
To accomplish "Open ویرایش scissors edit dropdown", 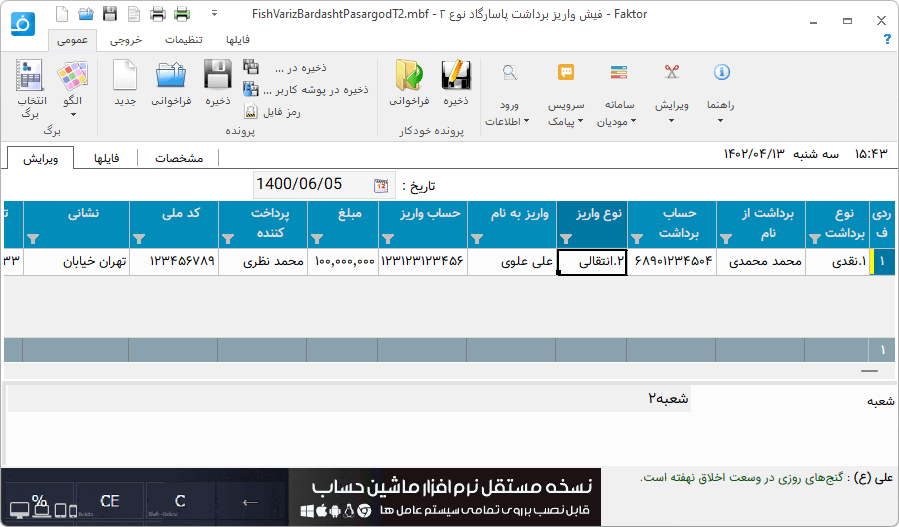I will tap(671, 95).
